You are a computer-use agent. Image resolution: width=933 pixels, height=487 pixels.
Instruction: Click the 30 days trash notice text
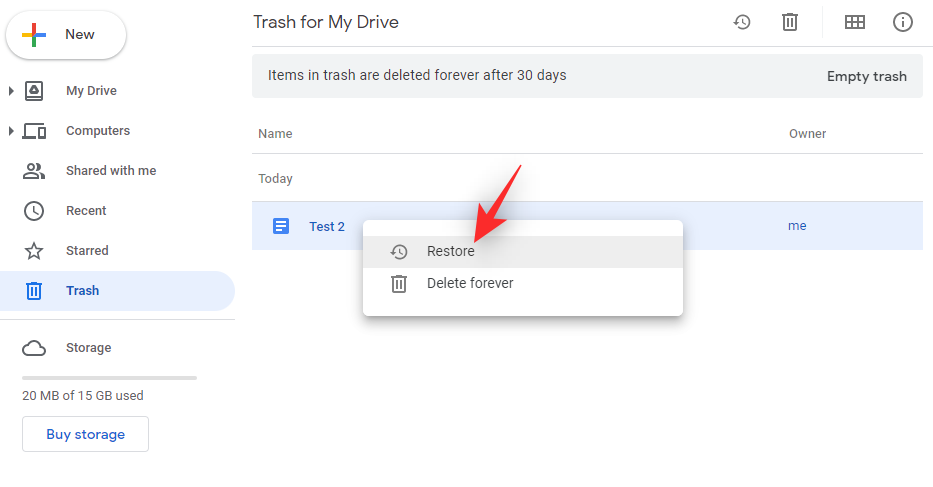pyautogui.click(x=417, y=75)
